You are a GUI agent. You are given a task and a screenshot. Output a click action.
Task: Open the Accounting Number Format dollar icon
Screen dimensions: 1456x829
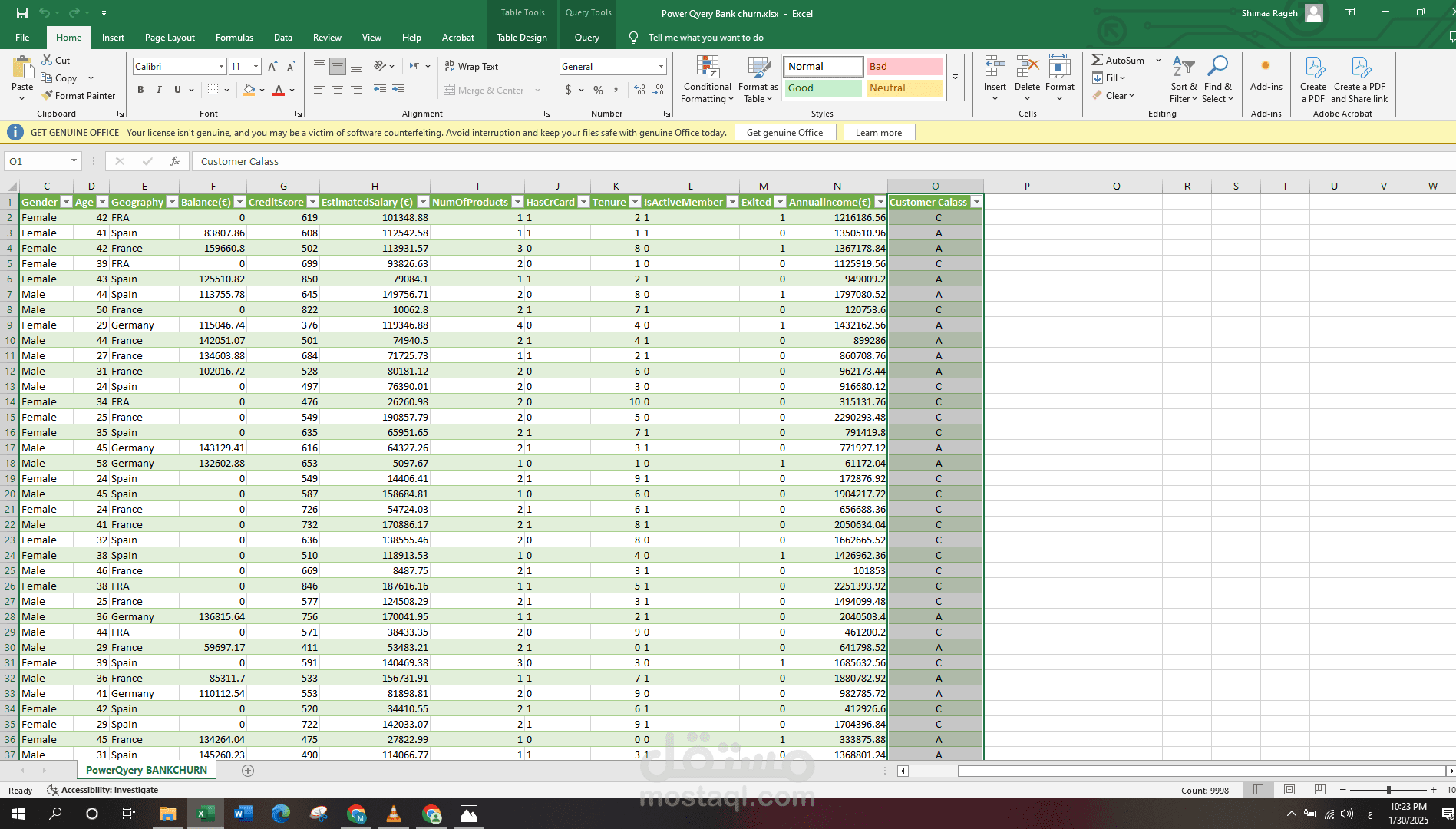click(x=568, y=90)
